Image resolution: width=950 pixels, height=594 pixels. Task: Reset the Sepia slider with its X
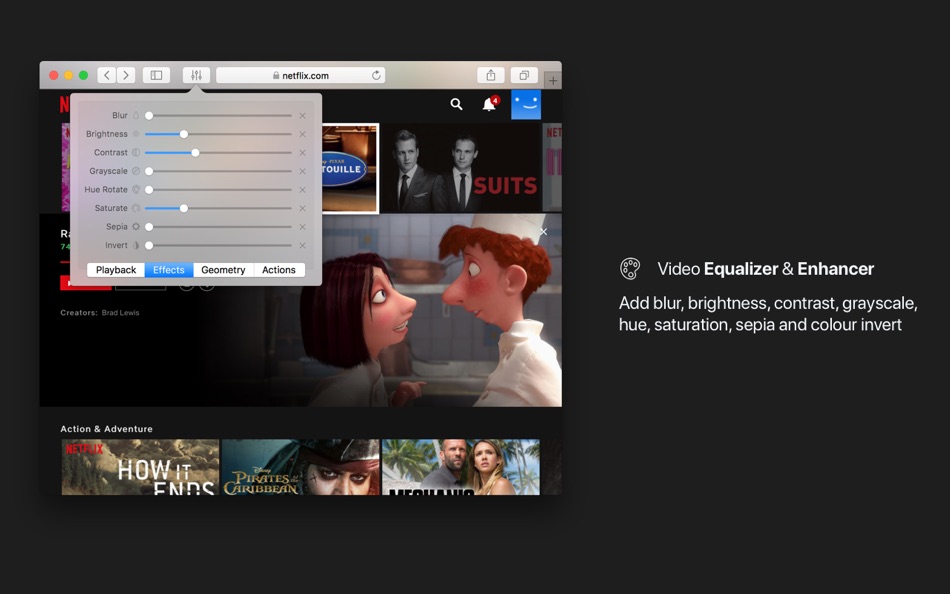coord(302,227)
